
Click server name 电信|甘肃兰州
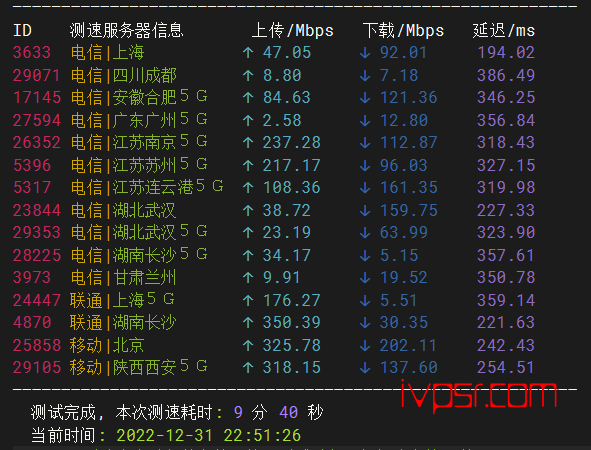tap(124, 277)
